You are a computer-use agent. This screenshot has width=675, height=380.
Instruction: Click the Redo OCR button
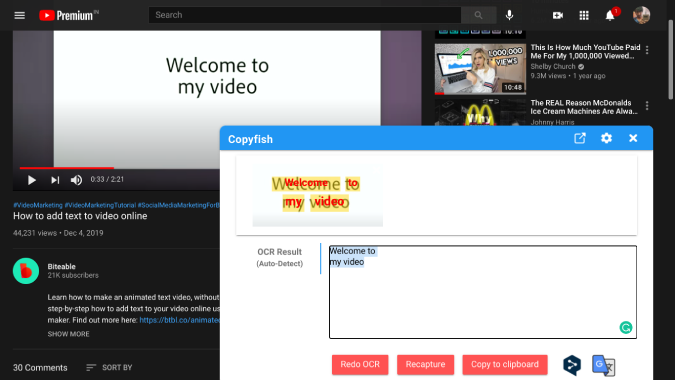pyautogui.click(x=360, y=365)
